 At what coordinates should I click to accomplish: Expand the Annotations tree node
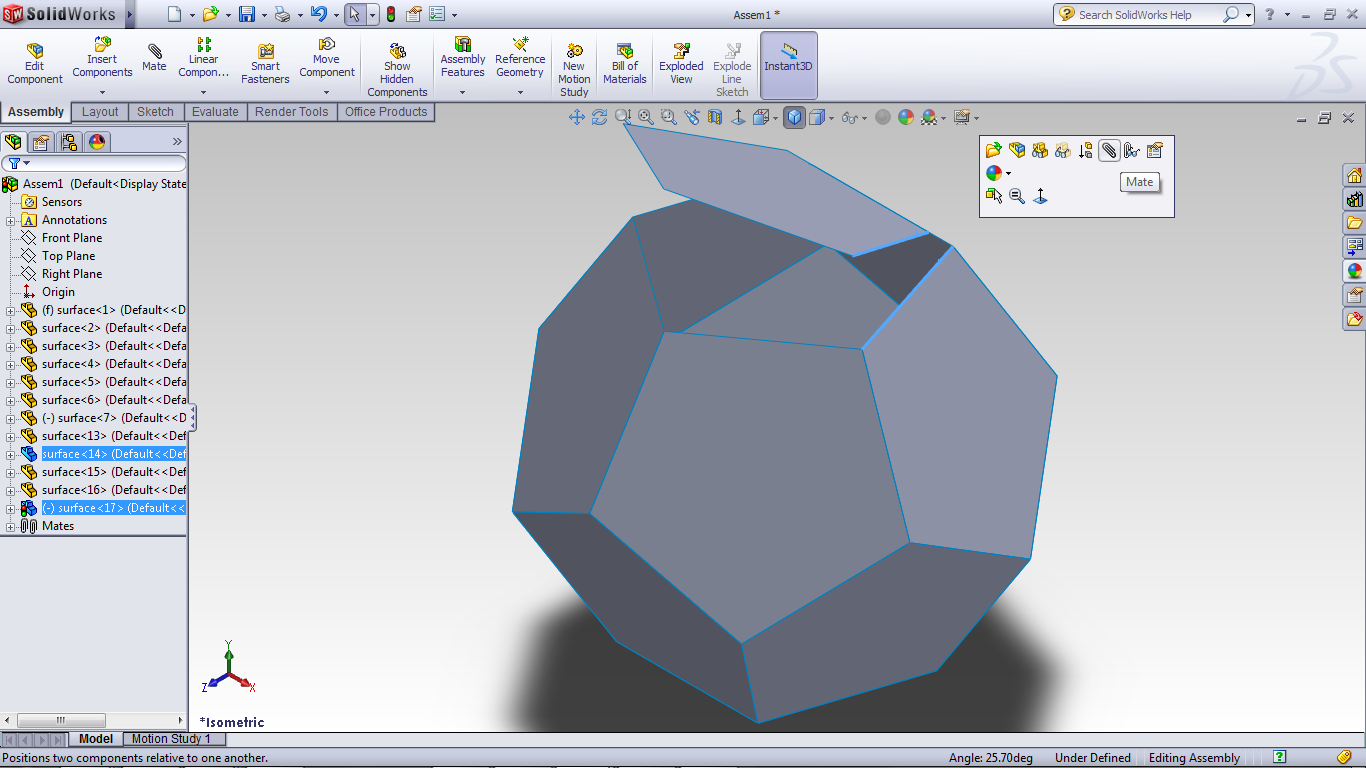point(11,220)
